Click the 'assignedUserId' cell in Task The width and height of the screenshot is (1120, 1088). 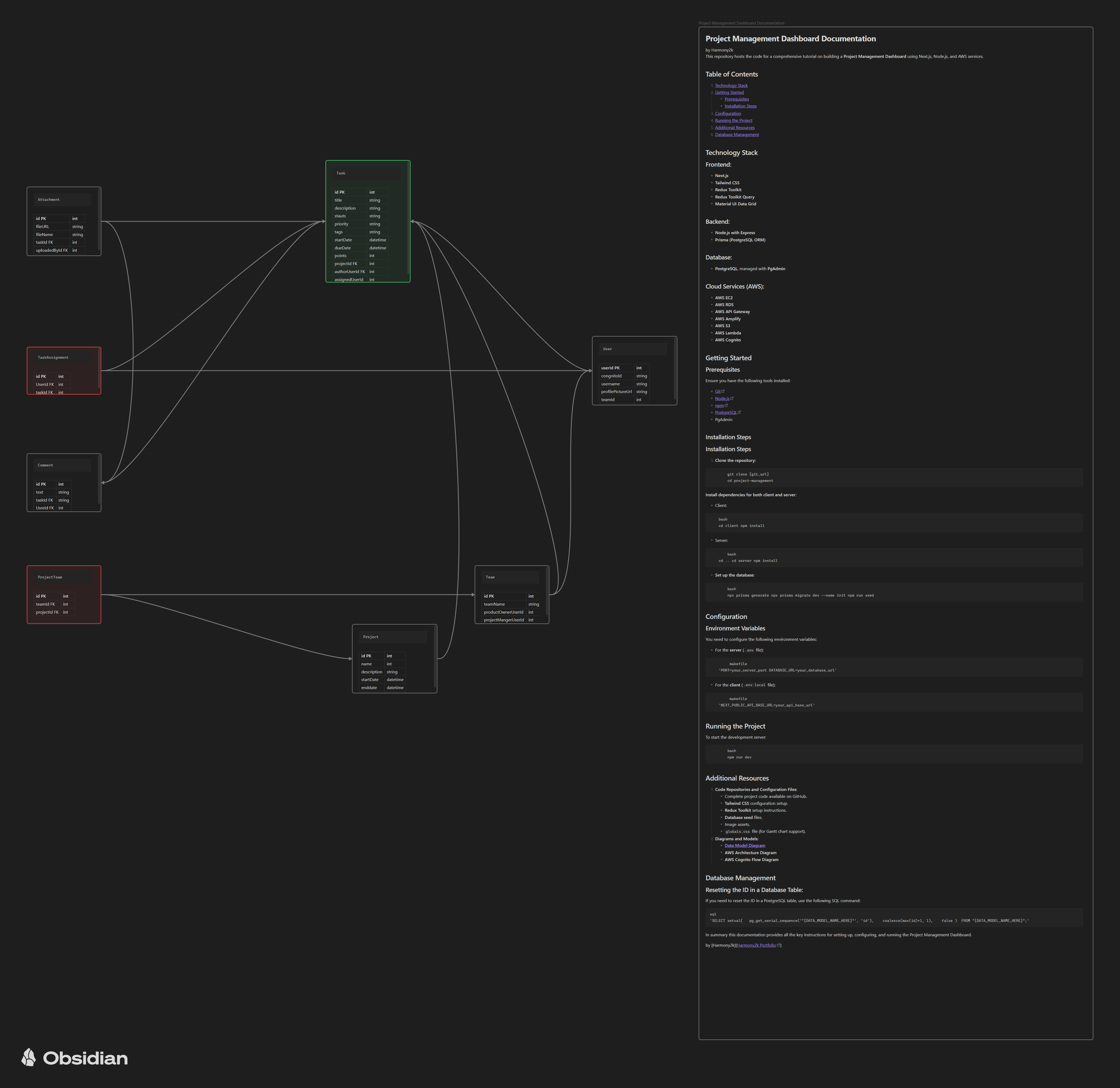pyautogui.click(x=350, y=279)
